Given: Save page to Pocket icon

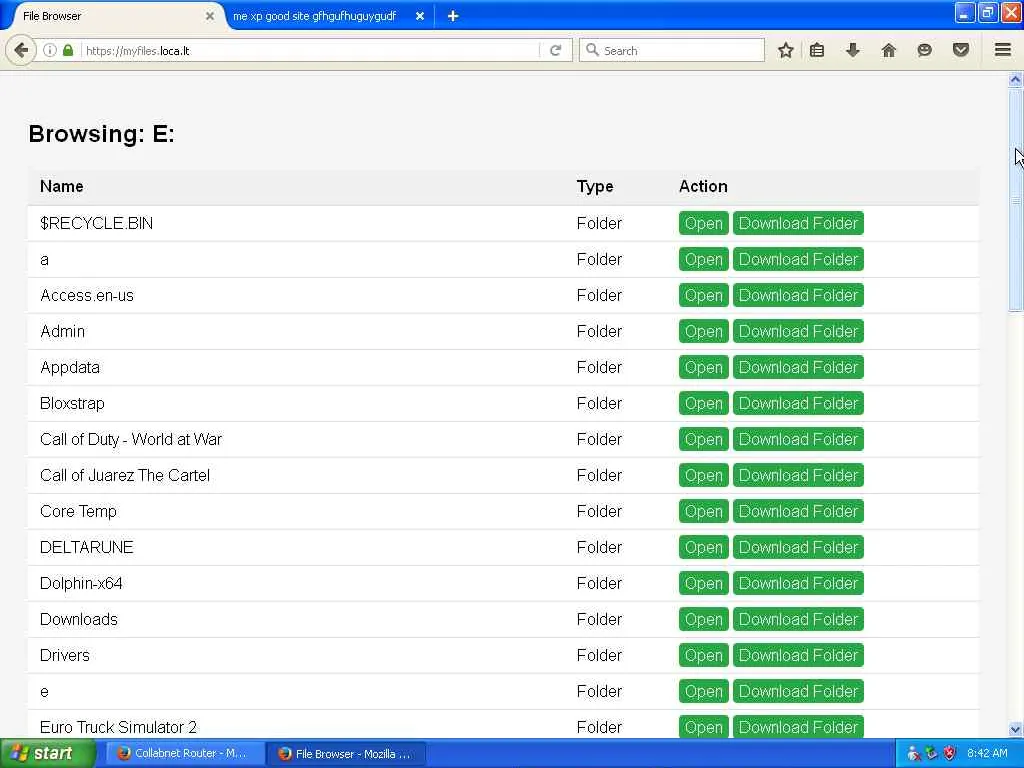Looking at the screenshot, I should pyautogui.click(x=961, y=50).
